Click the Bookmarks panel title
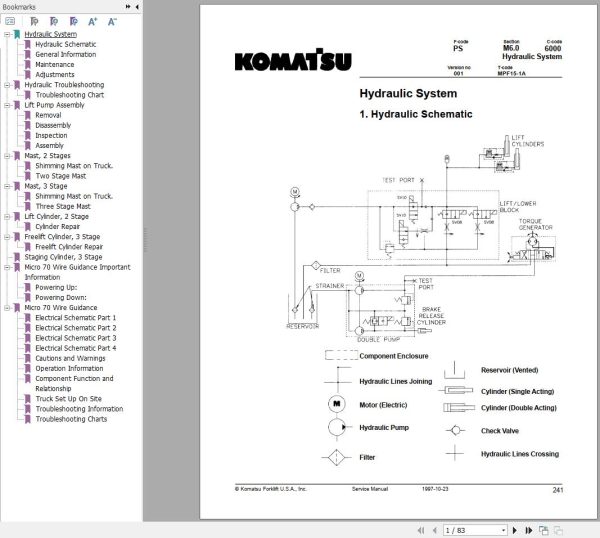 point(19,7)
